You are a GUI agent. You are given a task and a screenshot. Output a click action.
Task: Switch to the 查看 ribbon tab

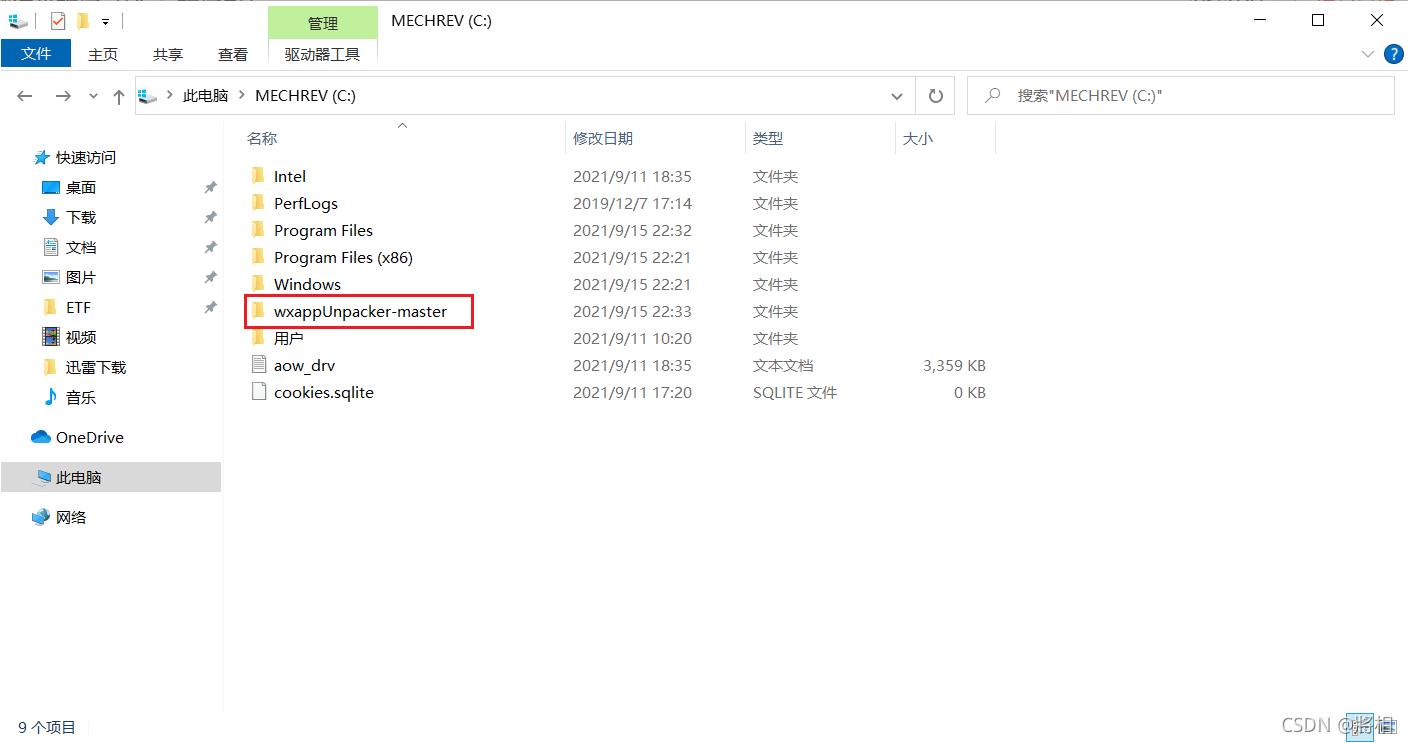(x=232, y=54)
